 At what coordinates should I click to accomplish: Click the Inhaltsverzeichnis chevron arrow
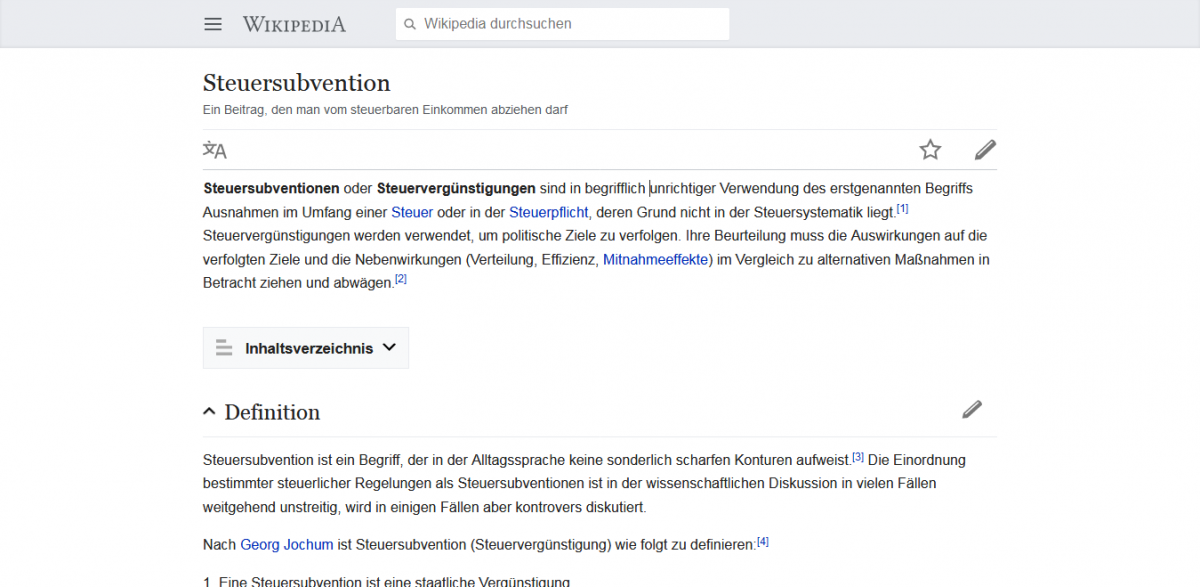click(389, 348)
